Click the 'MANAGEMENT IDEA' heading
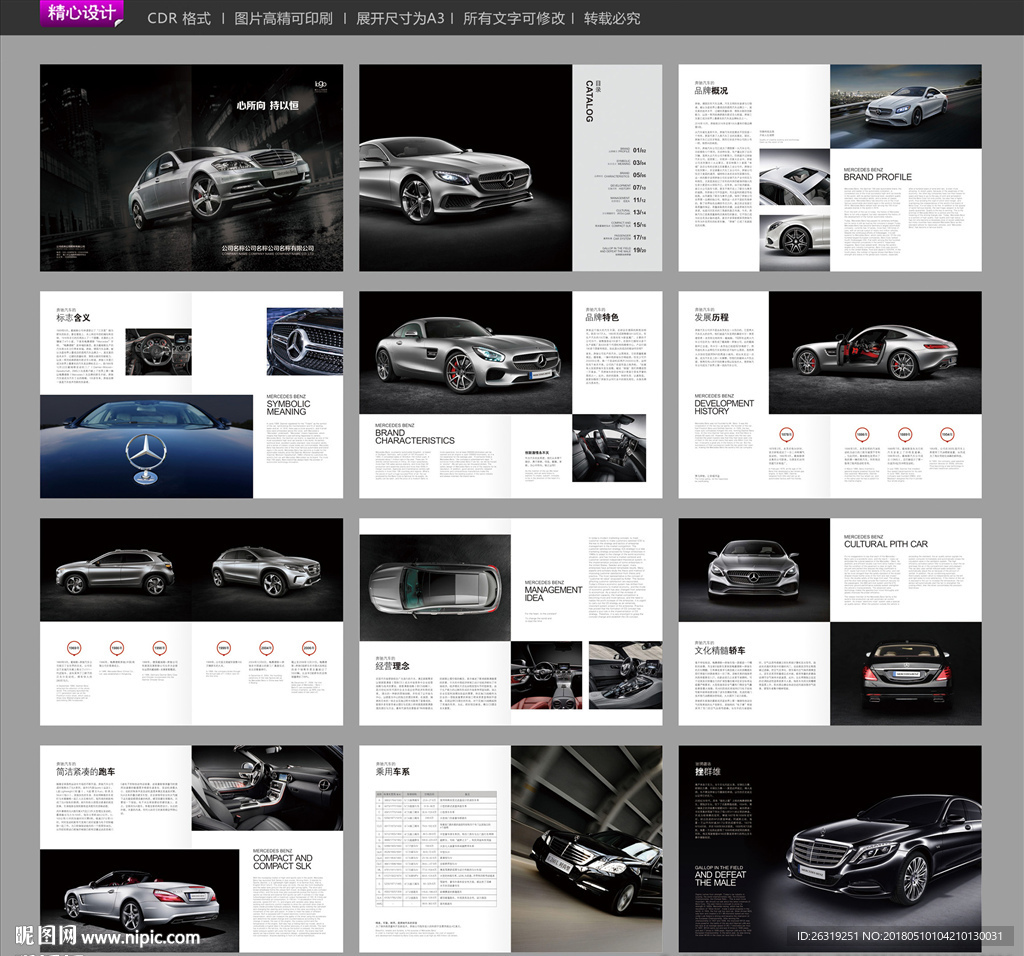 pos(553,594)
